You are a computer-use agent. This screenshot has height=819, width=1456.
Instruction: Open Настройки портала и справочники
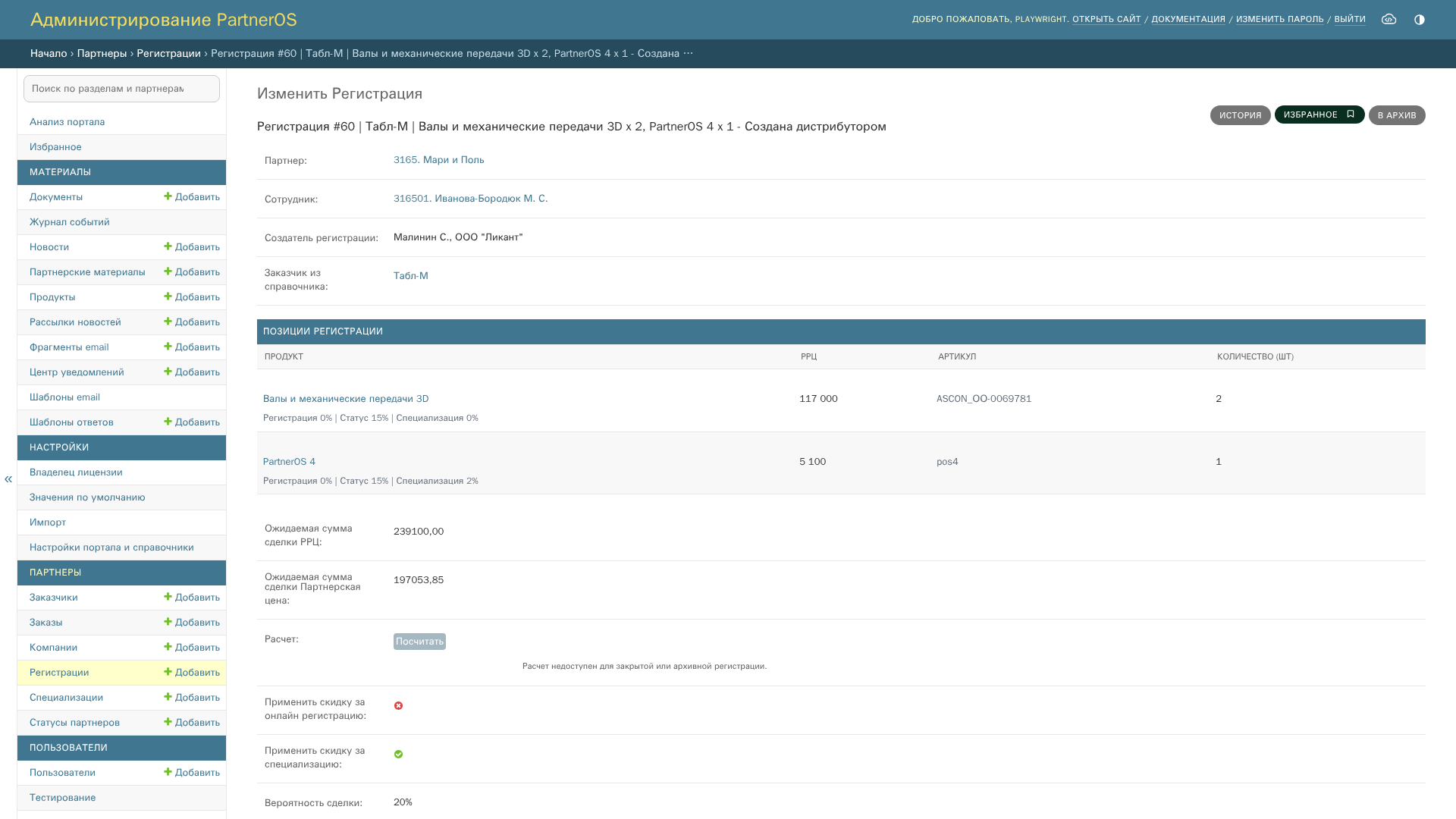point(111,548)
